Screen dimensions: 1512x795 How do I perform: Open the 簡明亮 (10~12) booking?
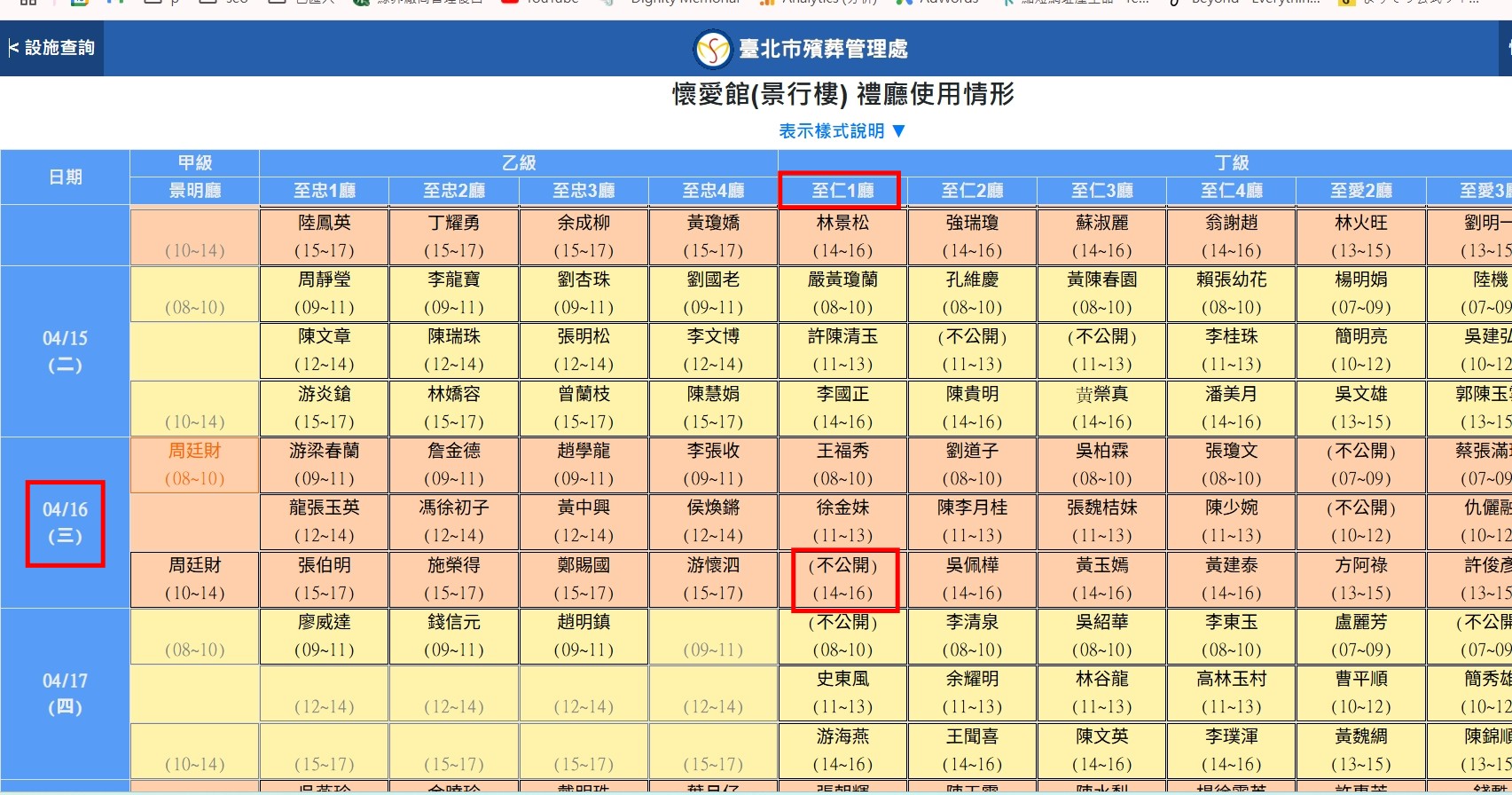tap(1360, 350)
